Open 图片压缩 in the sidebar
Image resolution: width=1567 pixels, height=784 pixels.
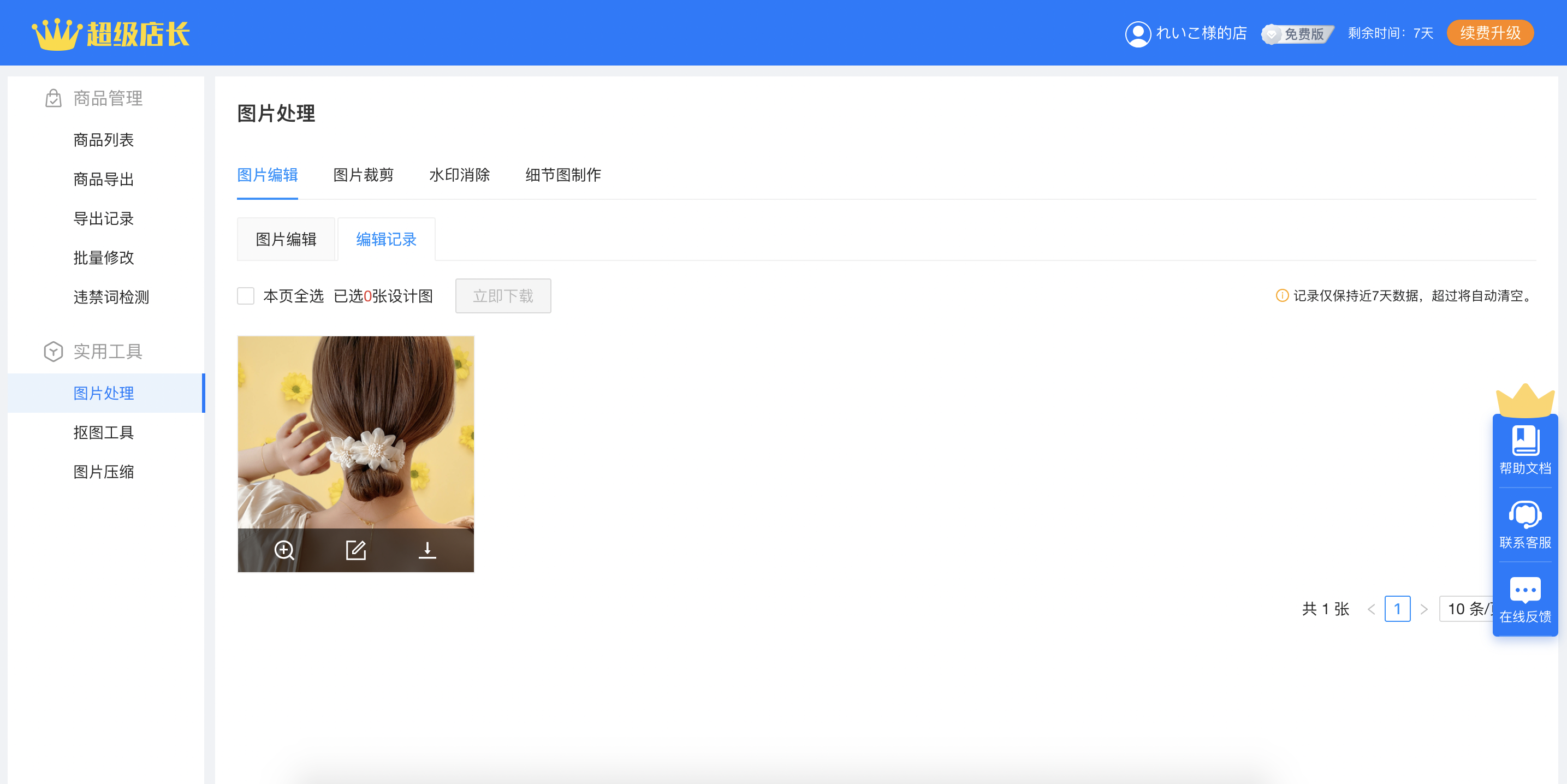103,471
